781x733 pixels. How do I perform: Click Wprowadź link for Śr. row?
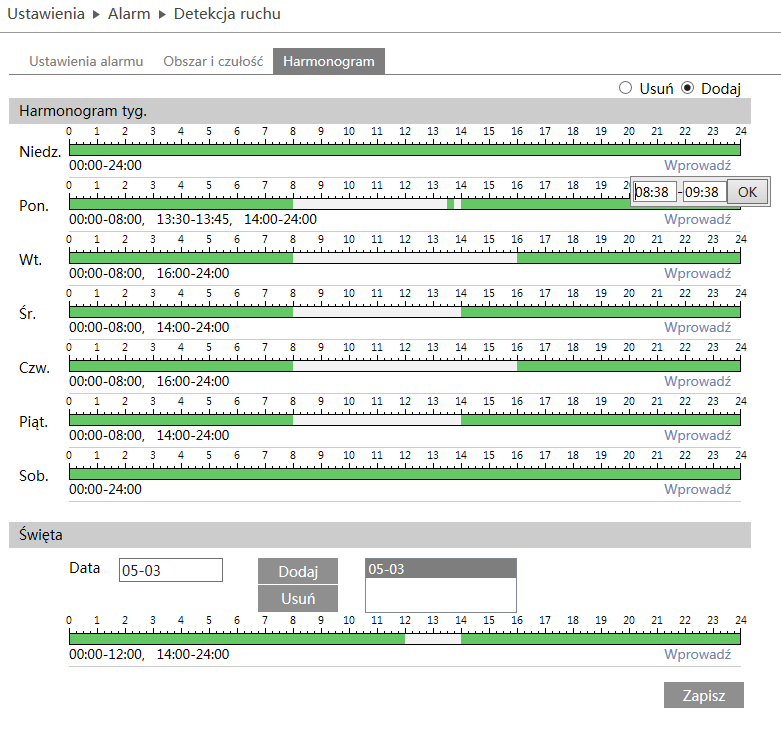click(697, 327)
